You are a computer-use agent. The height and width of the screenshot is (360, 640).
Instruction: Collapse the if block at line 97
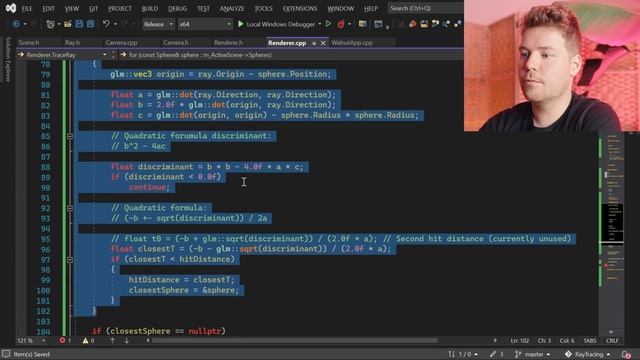point(70,260)
